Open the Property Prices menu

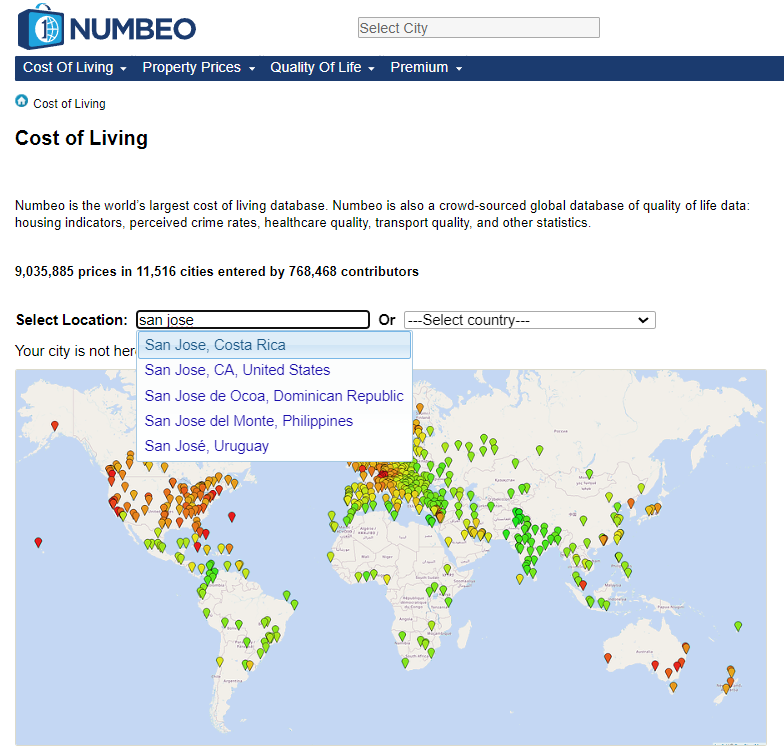point(198,68)
